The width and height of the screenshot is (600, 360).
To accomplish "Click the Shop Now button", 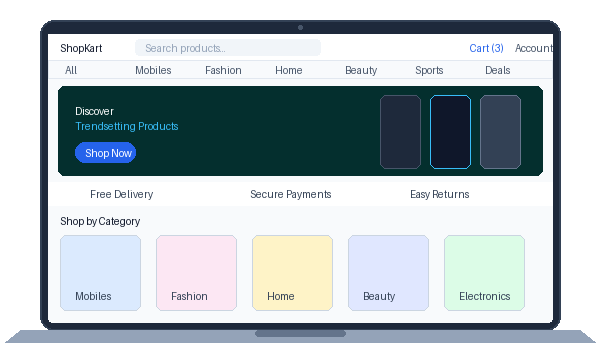I will pyautogui.click(x=106, y=153).
